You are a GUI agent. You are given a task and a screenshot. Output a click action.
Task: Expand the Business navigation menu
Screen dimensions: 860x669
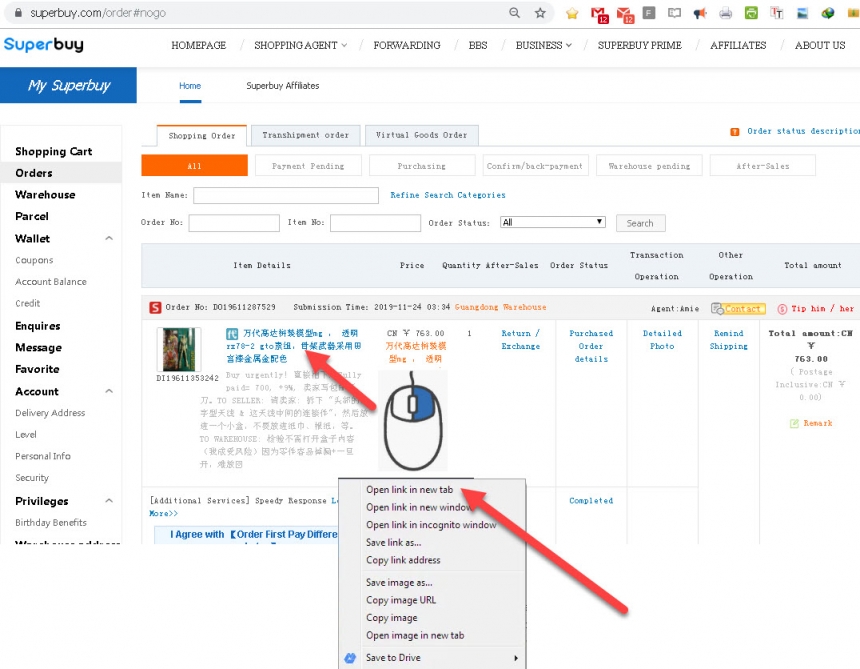point(544,45)
